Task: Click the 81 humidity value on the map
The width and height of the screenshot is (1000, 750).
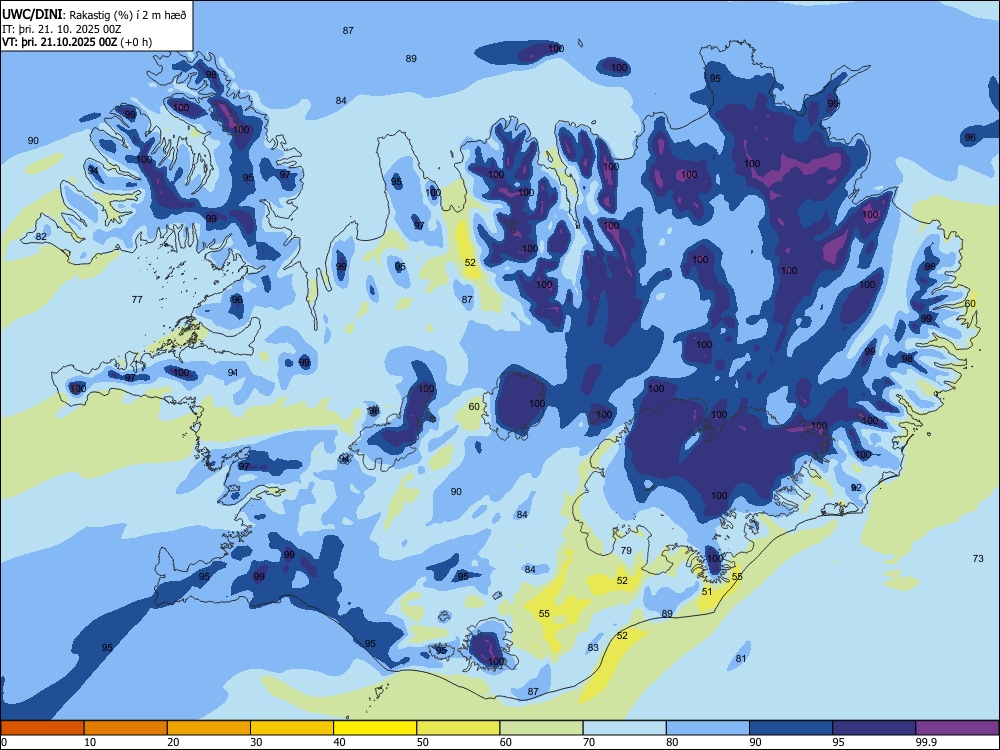Action: point(740,658)
